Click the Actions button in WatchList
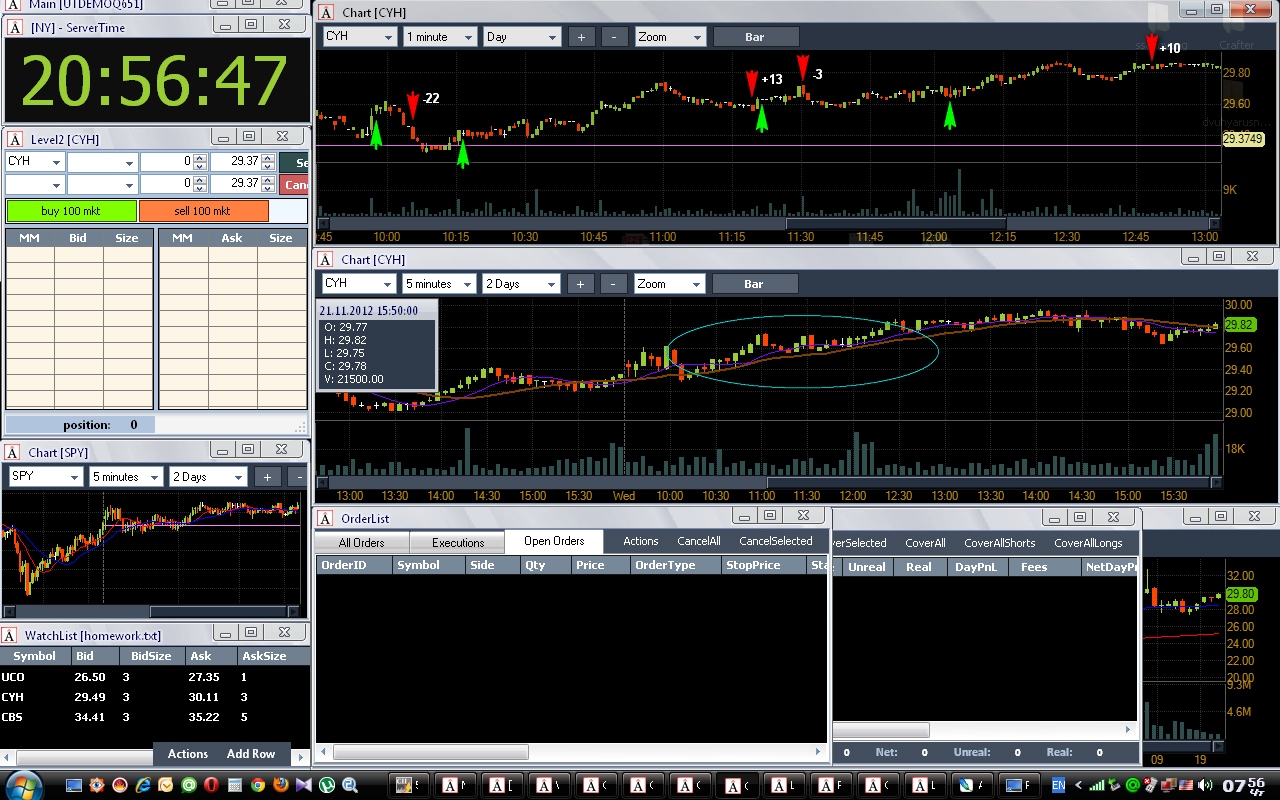Image resolution: width=1280 pixels, height=800 pixels. [x=188, y=754]
